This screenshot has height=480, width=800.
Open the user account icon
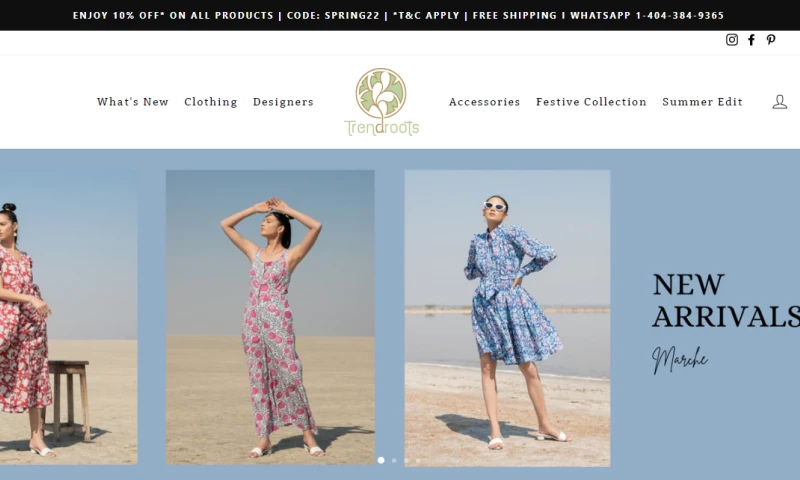[779, 102]
